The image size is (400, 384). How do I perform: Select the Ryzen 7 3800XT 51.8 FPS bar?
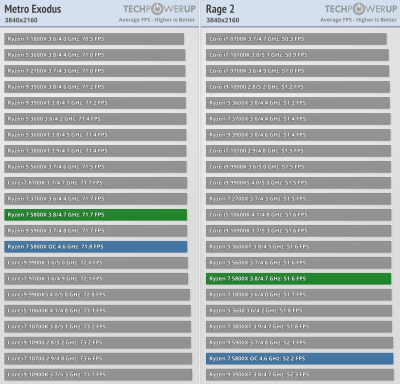click(x=299, y=327)
